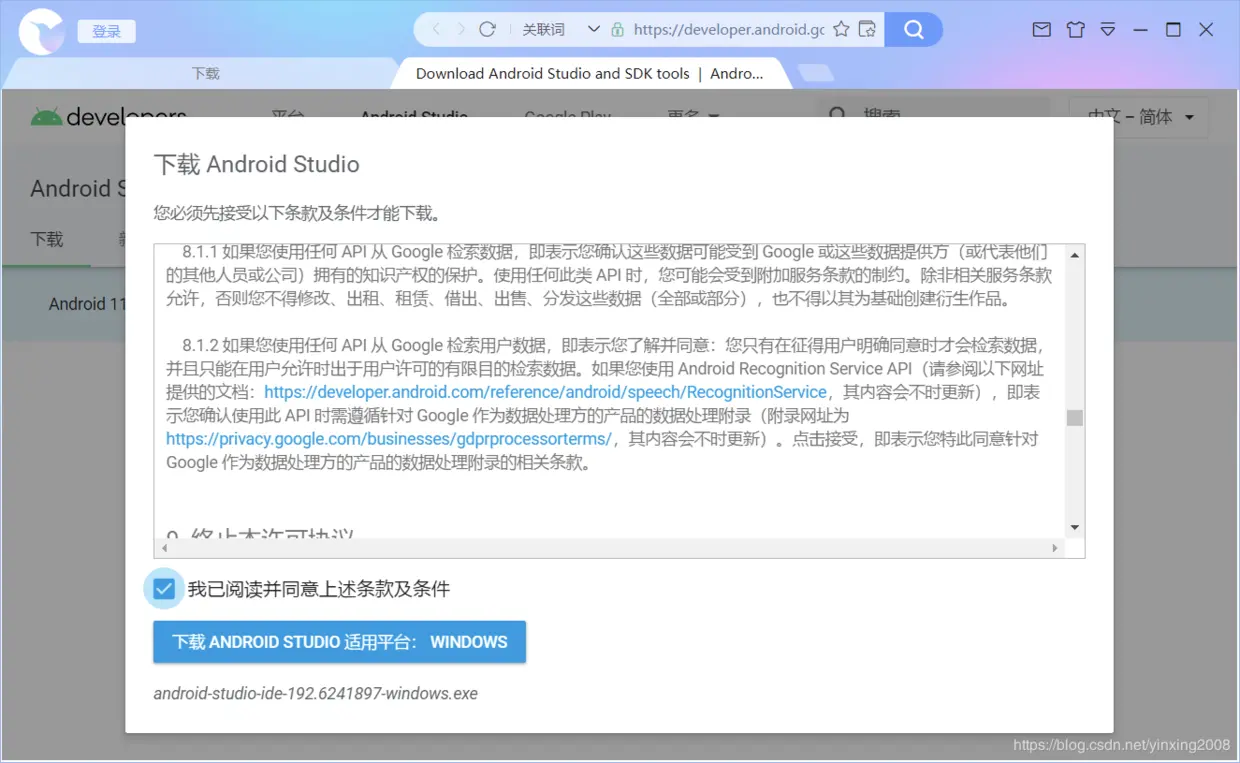Open the privacy.google.com gdprprocessorterms link
Screen dimensions: 1240x763
tap(389, 439)
